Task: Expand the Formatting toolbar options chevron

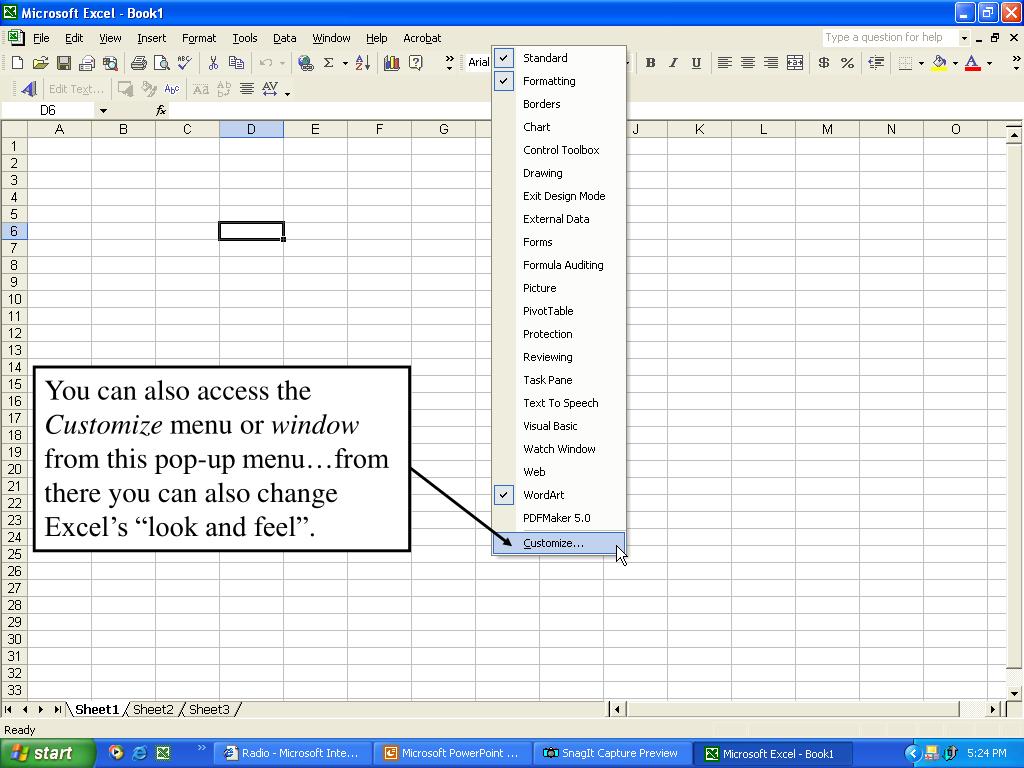Action: click(x=1016, y=63)
